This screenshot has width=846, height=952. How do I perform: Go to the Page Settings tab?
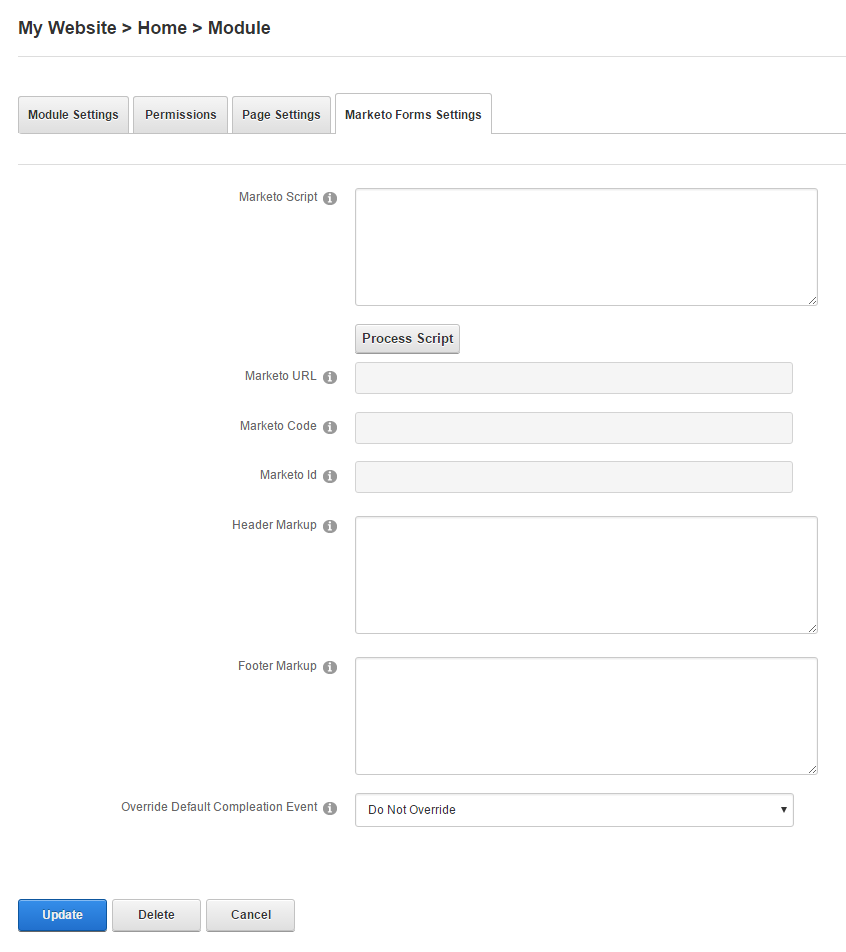[x=281, y=115]
